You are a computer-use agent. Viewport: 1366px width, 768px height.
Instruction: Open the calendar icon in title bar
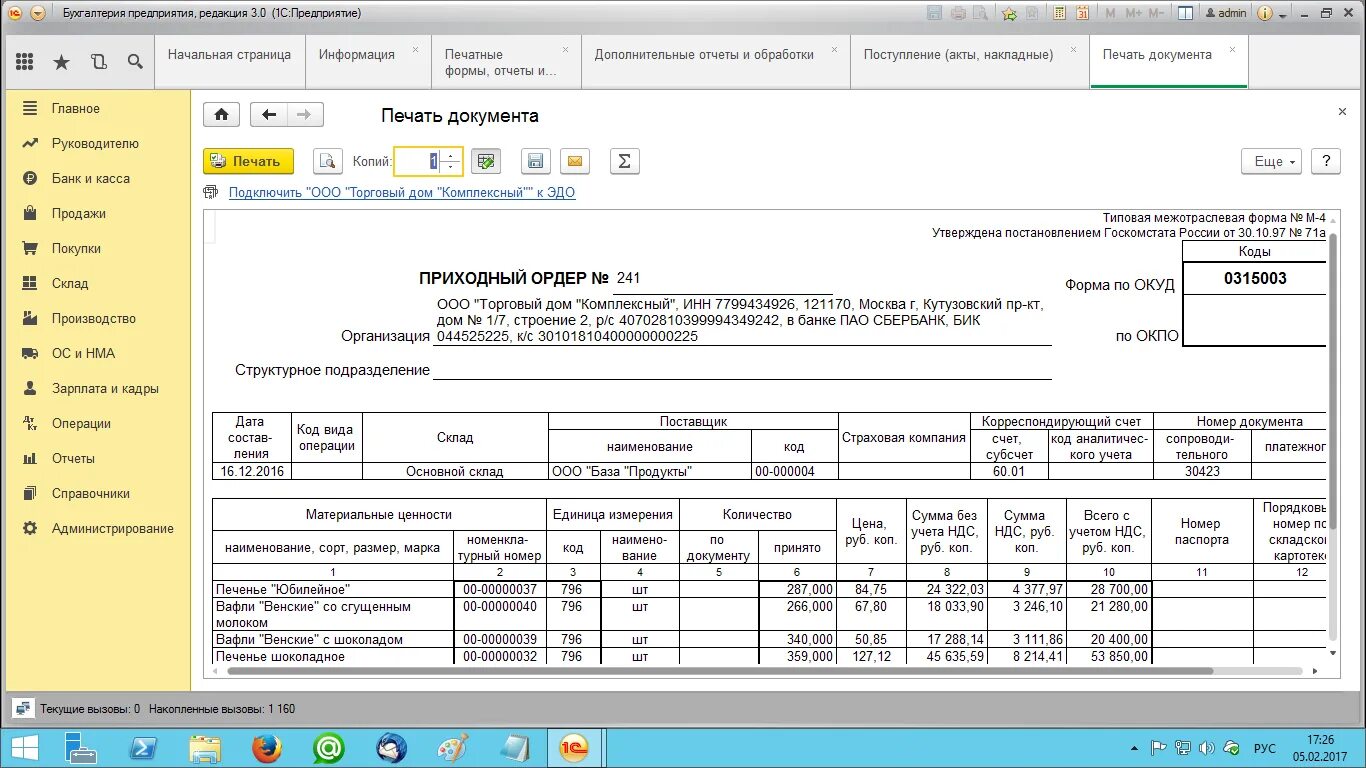pos(1084,13)
